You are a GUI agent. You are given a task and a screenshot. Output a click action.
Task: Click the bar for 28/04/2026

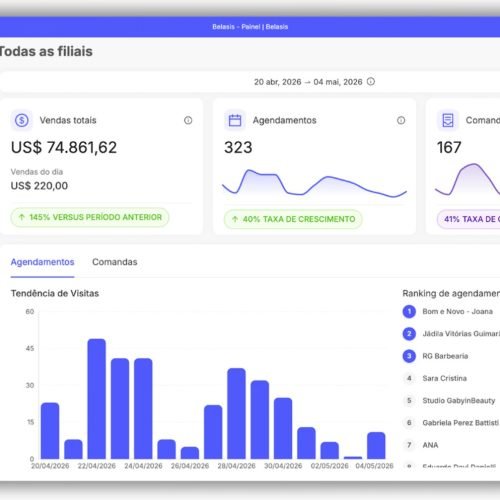[236, 413]
